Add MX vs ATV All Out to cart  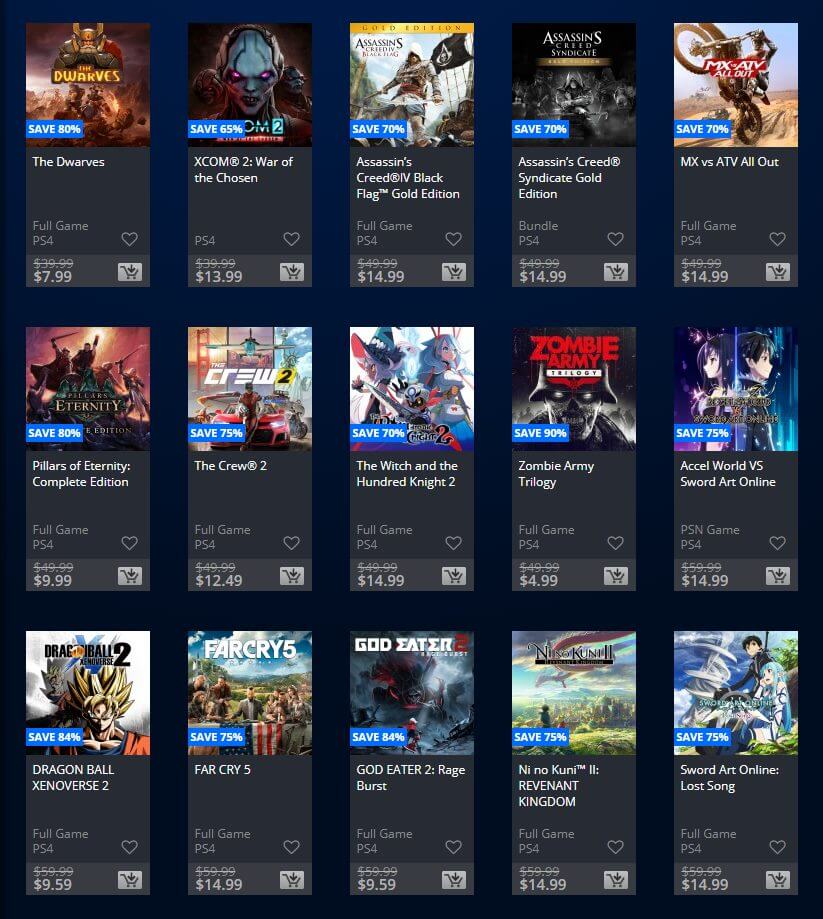tap(777, 272)
